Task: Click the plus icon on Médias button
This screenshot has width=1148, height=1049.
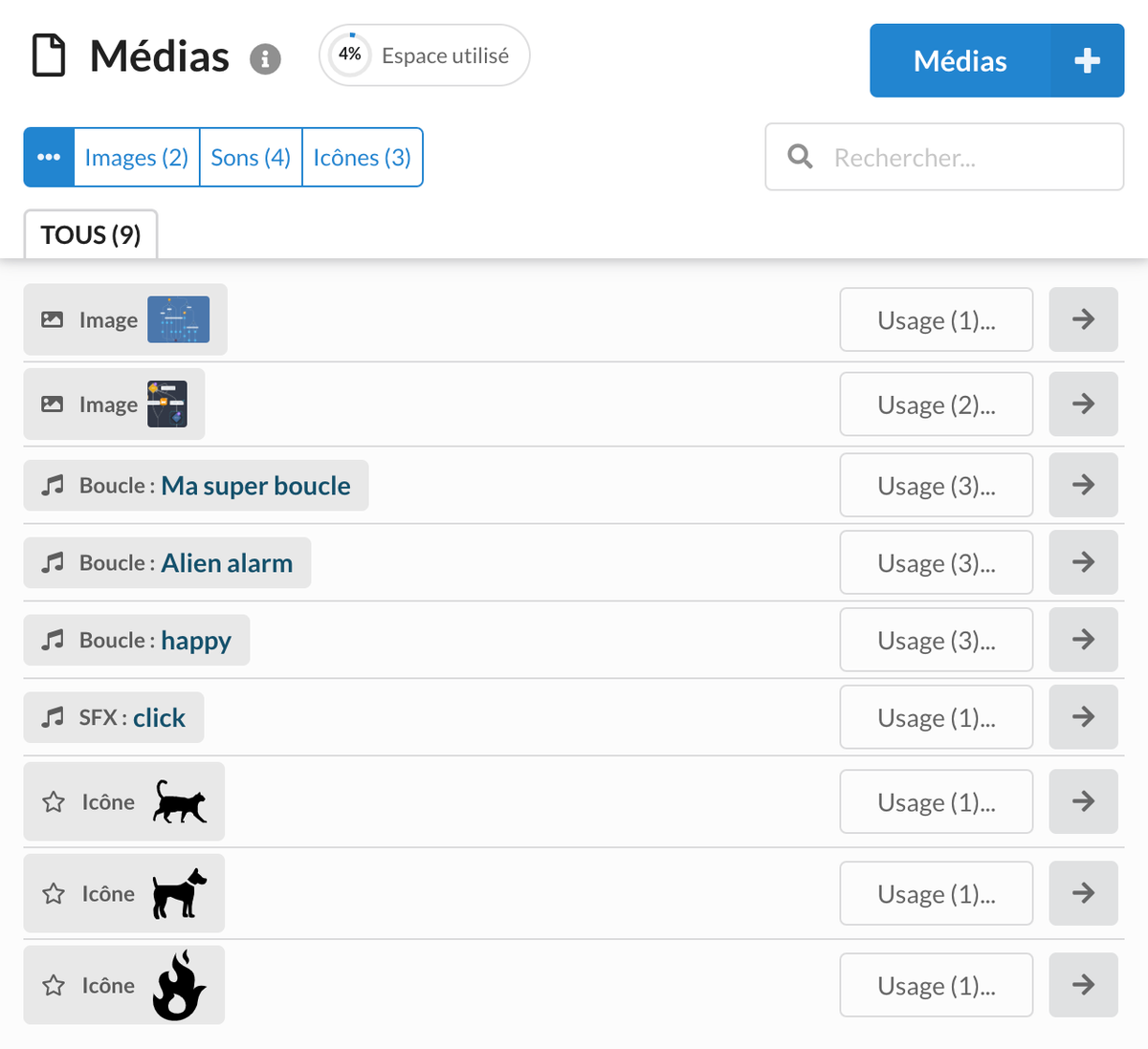Action: pyautogui.click(x=1087, y=61)
